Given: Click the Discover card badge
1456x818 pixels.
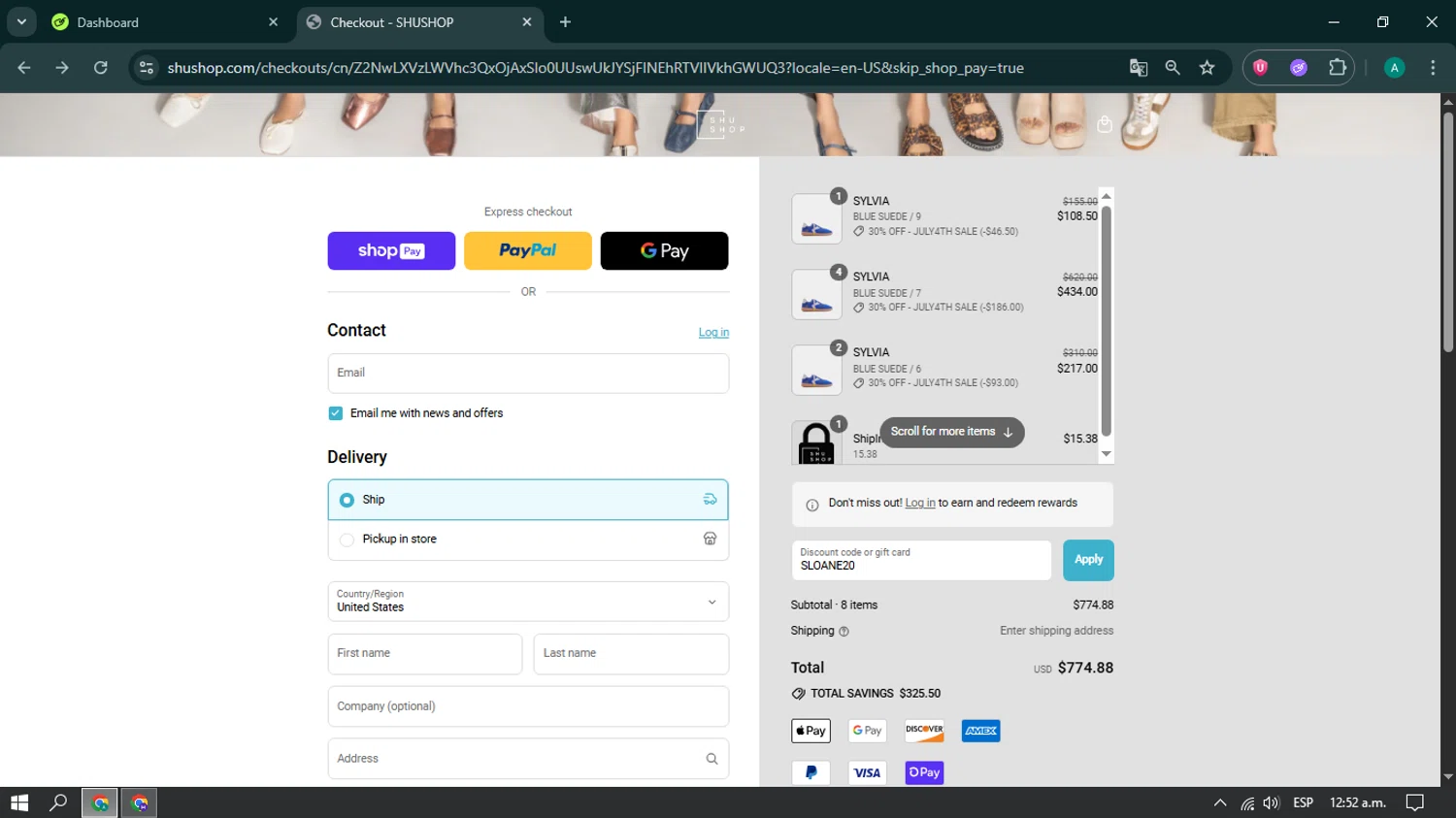Looking at the screenshot, I should 924,731.
